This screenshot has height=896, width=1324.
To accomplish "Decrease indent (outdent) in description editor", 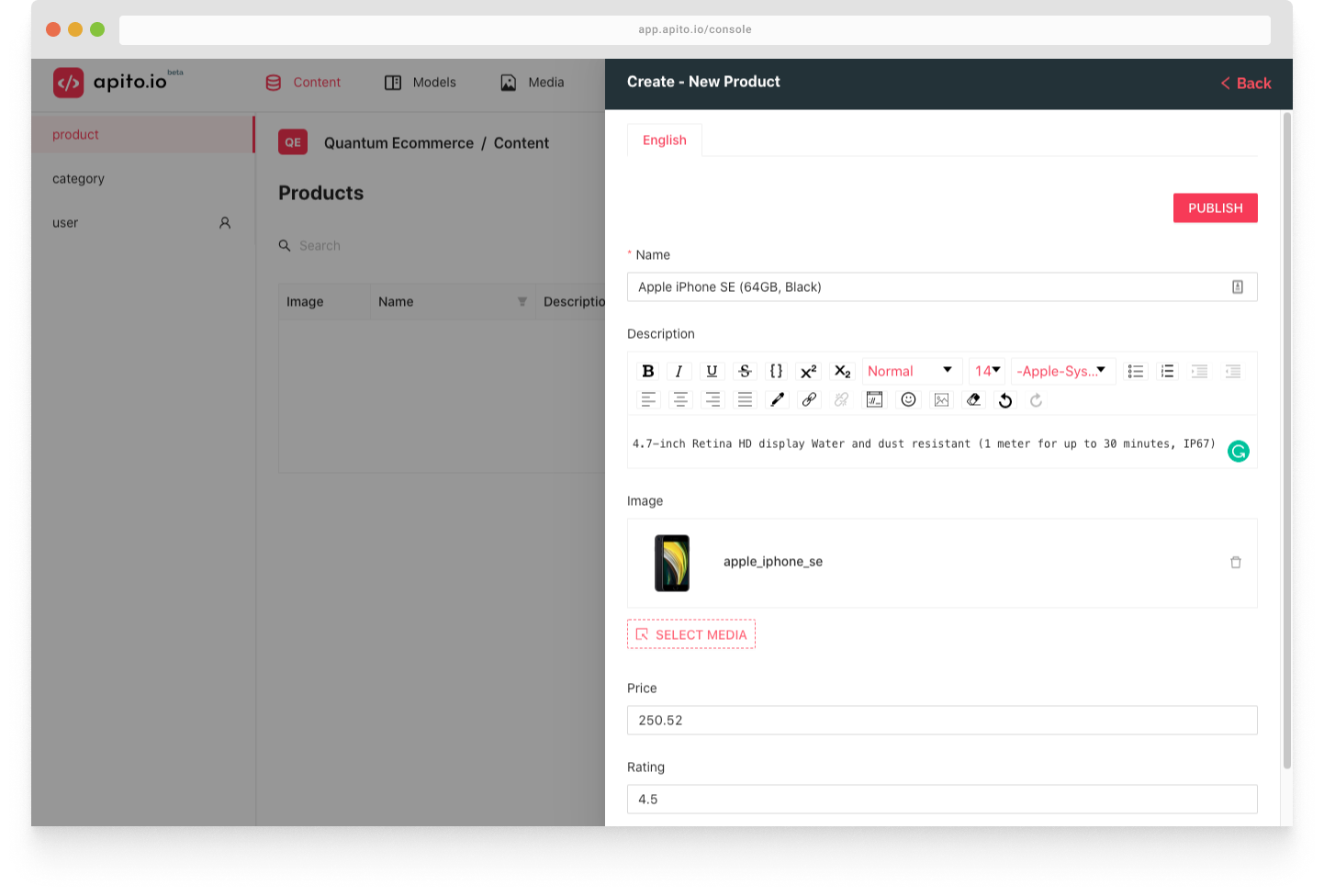I will (x=1232, y=371).
